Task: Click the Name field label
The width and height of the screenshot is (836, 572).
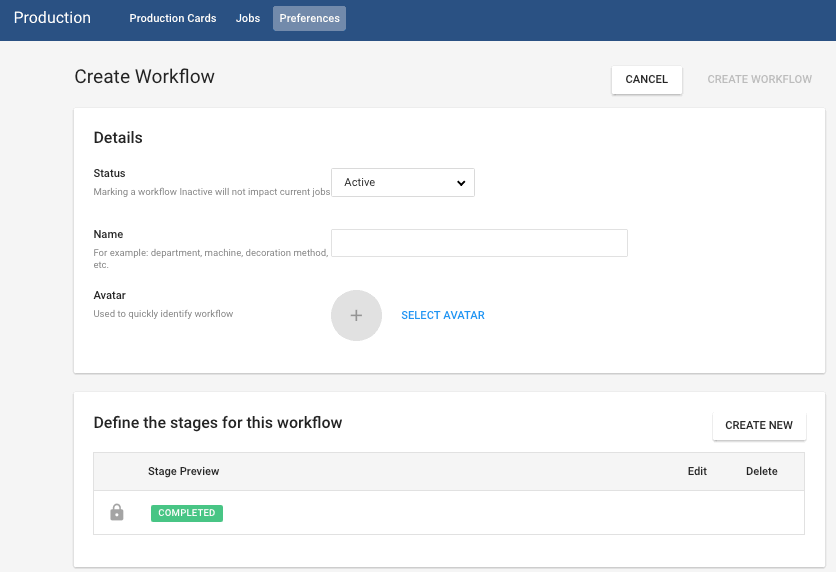Action: pos(108,235)
